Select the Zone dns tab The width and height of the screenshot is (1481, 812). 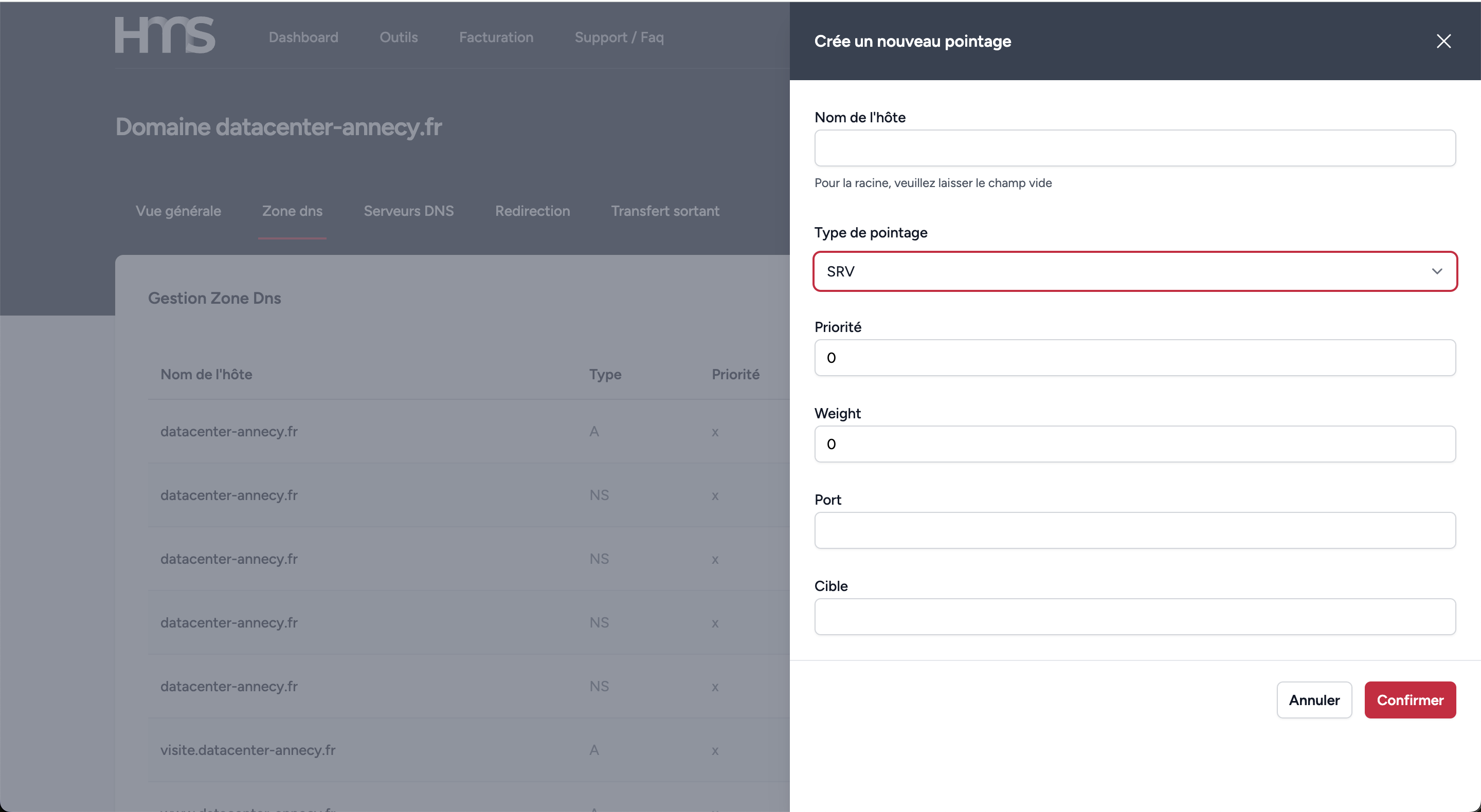coord(292,211)
